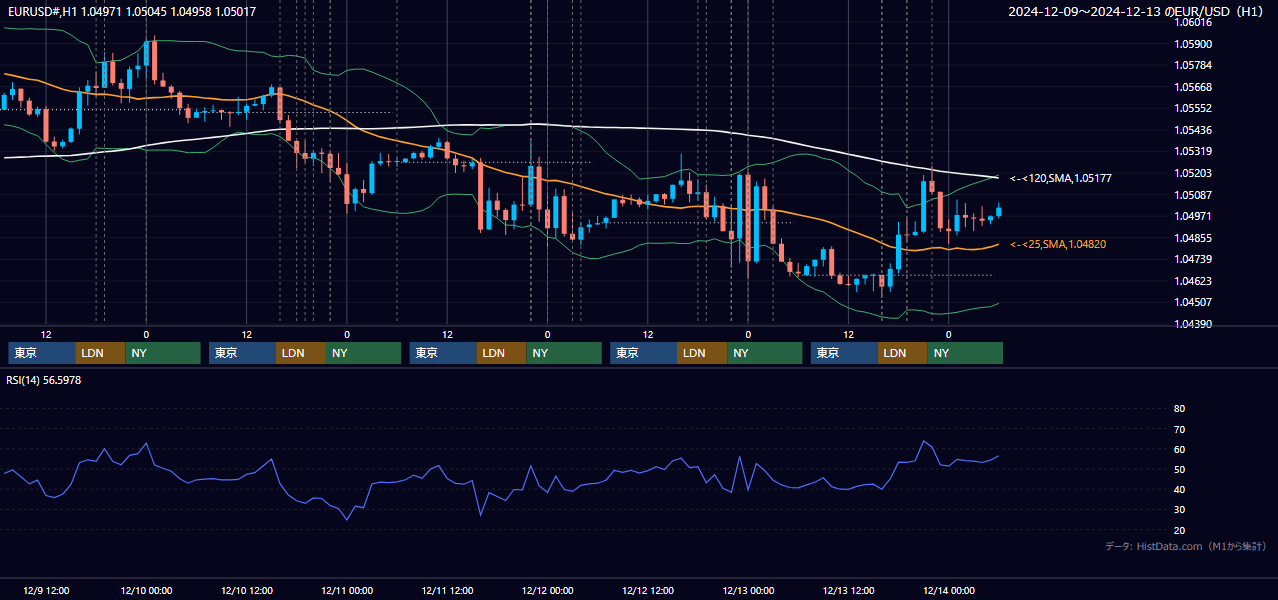Click RSI scale value 80

point(1179,409)
